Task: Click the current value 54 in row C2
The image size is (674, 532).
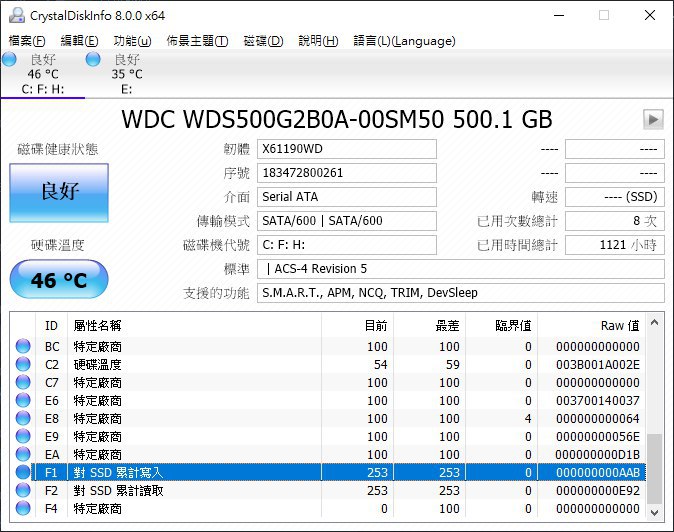Action: 380,364
